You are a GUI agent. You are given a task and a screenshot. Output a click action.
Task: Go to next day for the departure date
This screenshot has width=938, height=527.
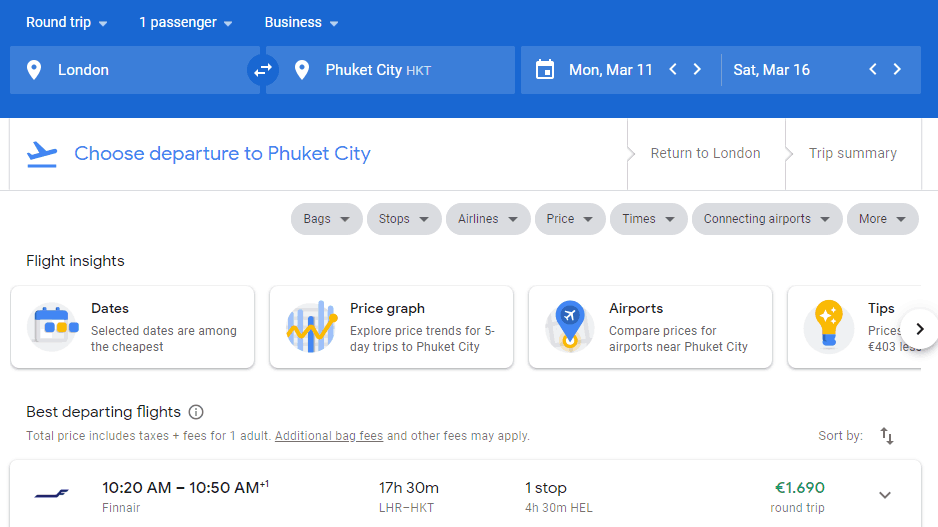(697, 70)
